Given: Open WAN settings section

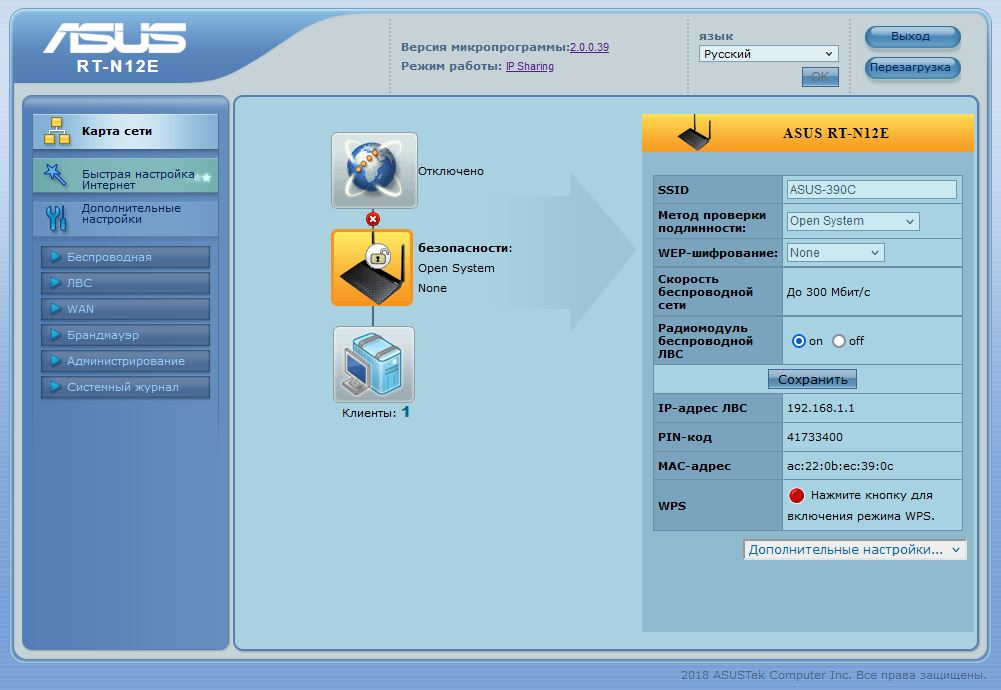Looking at the screenshot, I should pos(126,309).
